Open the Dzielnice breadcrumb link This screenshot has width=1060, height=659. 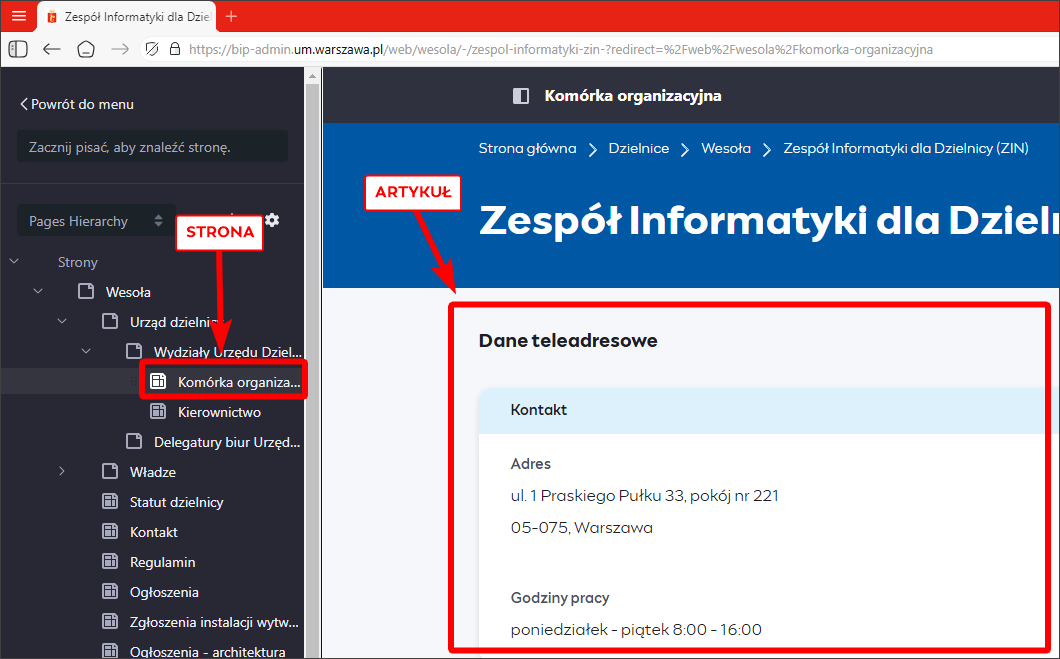[x=638, y=148]
